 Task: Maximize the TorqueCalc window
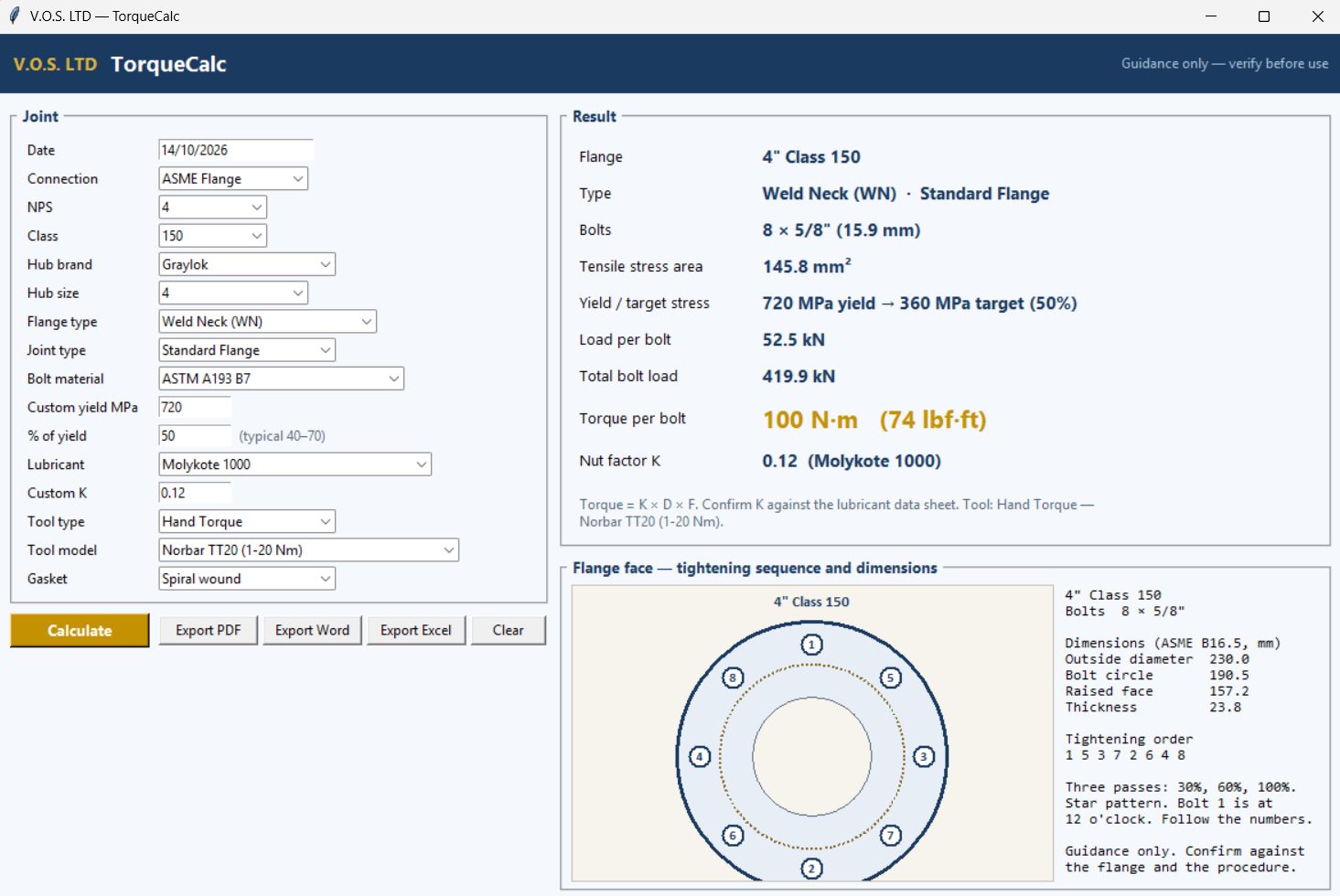click(x=1264, y=16)
